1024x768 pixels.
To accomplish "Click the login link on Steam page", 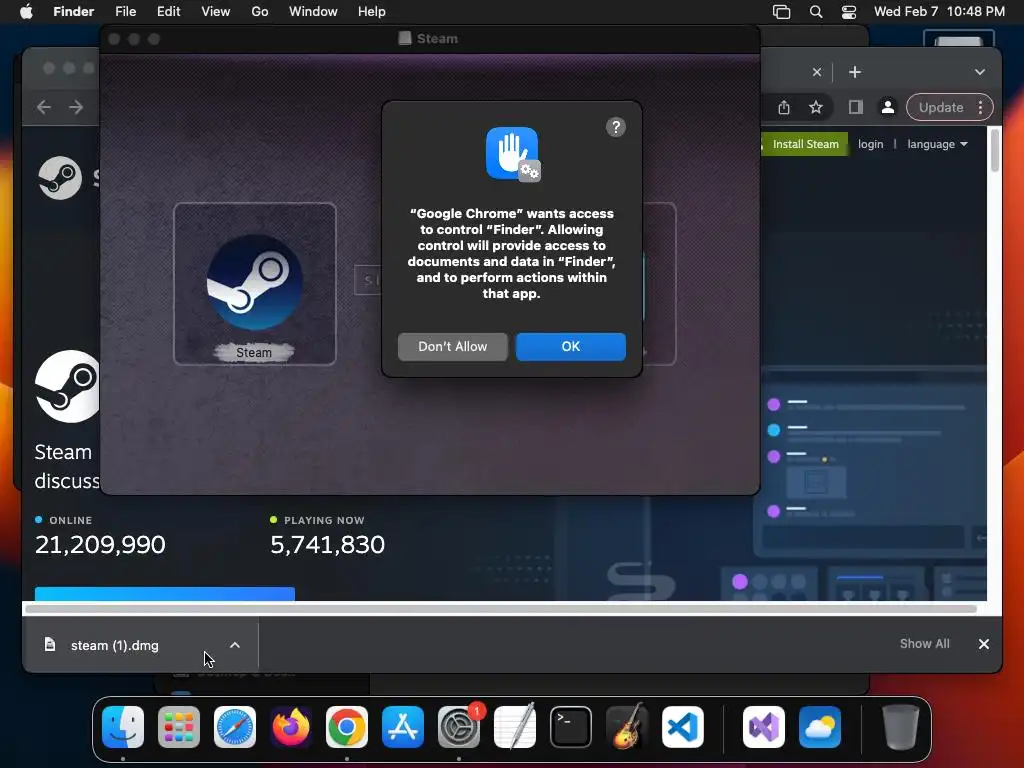I will [x=870, y=144].
